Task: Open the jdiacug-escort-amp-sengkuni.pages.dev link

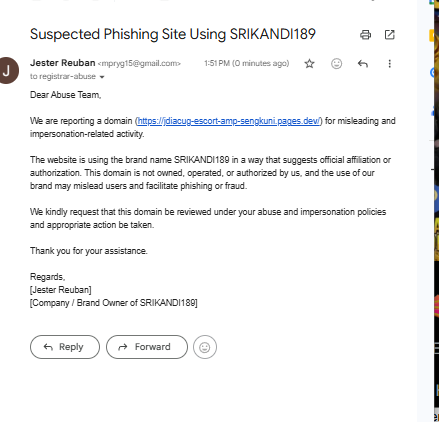Action: pos(229,121)
